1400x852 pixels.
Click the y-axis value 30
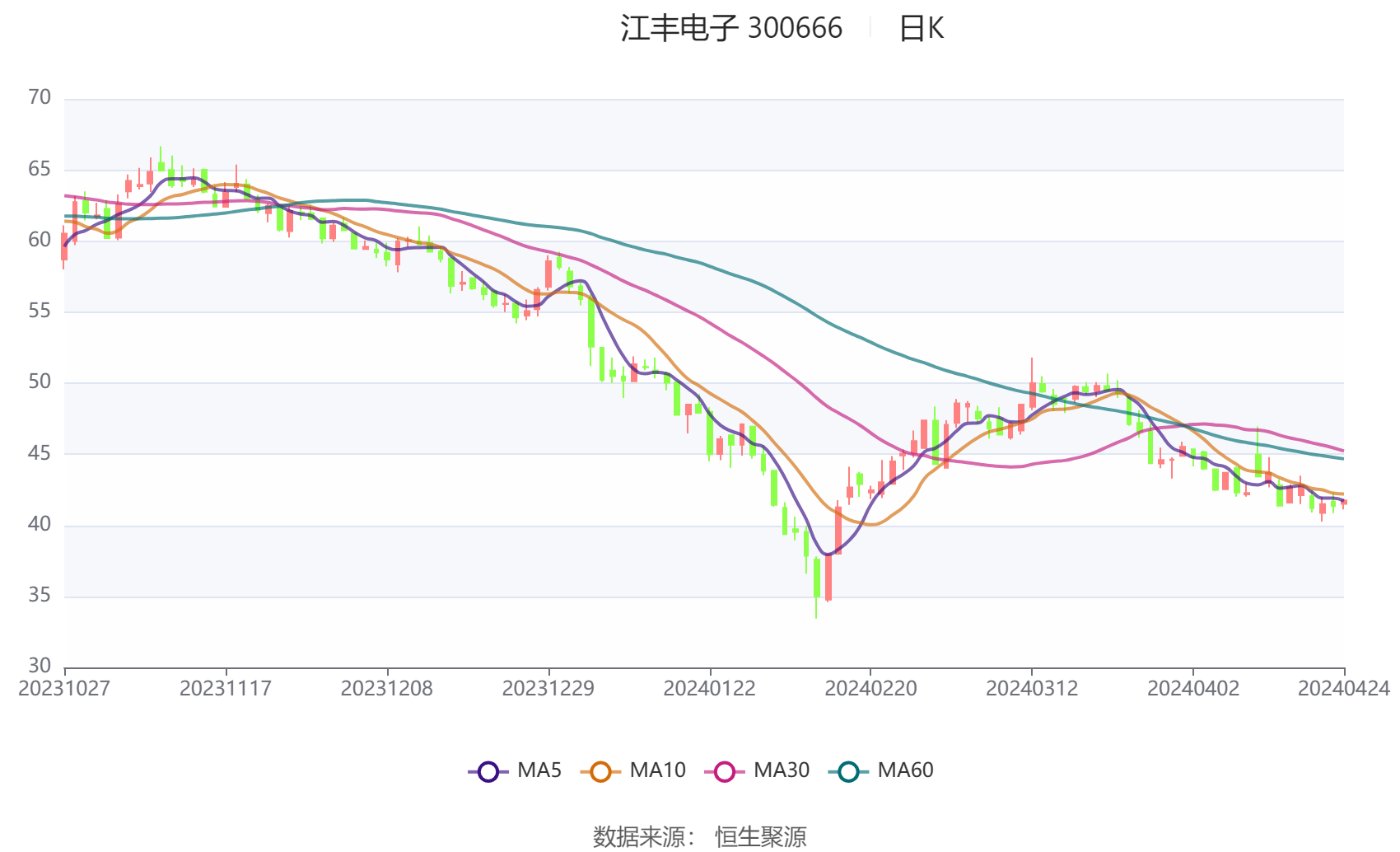[40, 666]
